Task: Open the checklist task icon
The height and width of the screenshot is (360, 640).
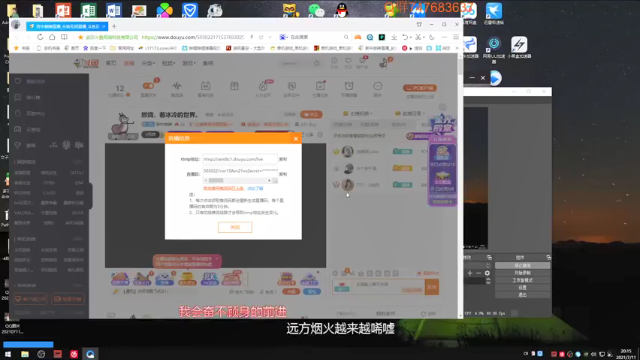Action: 320,86
